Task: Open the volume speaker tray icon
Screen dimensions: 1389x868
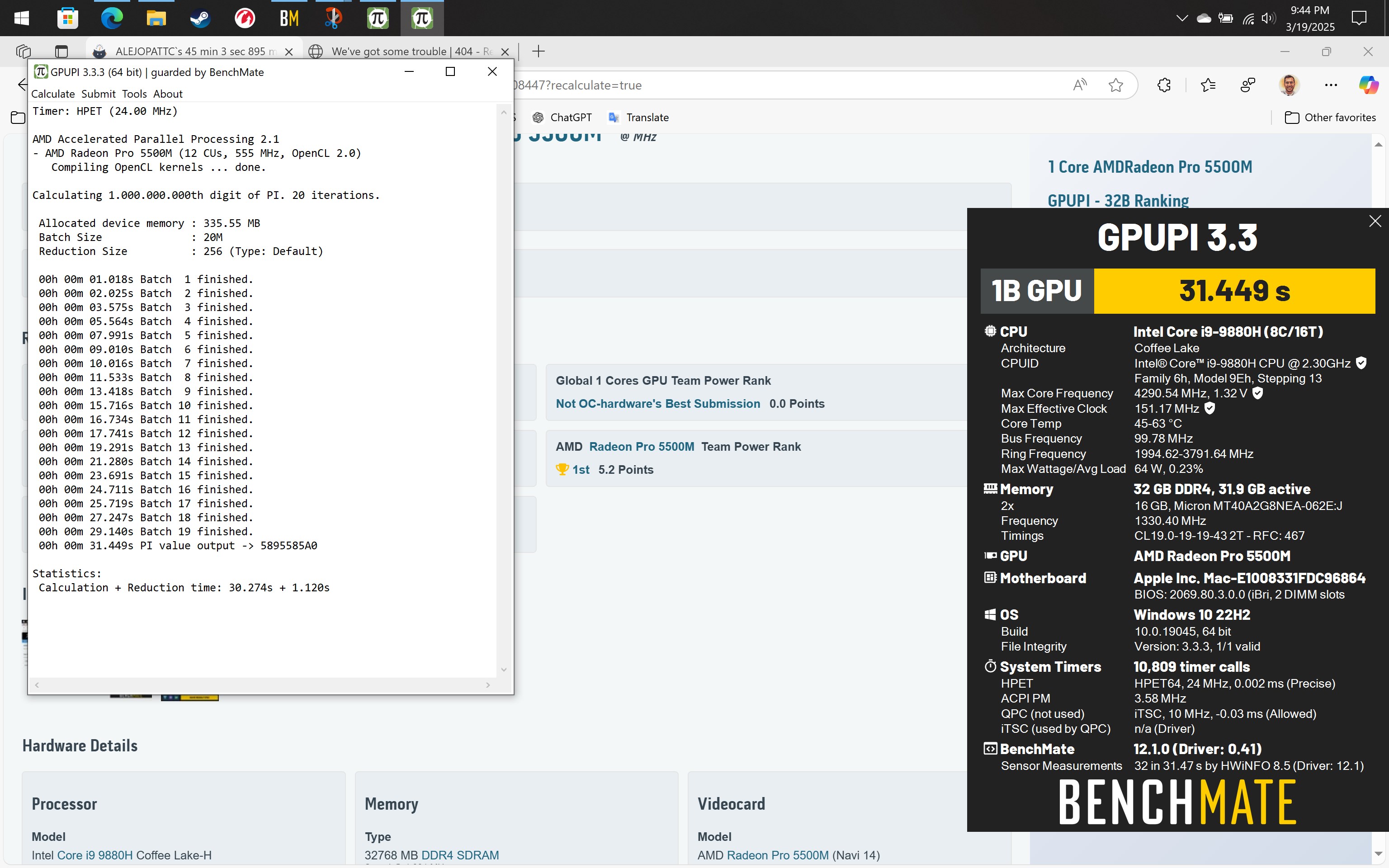Action: pos(1268,19)
